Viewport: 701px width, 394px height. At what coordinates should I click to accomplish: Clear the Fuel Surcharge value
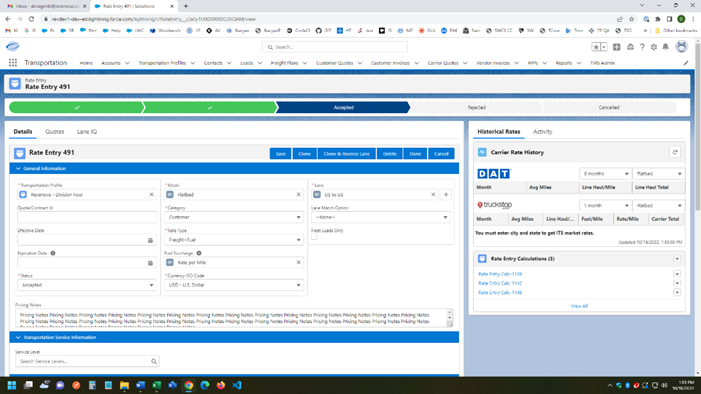point(299,263)
